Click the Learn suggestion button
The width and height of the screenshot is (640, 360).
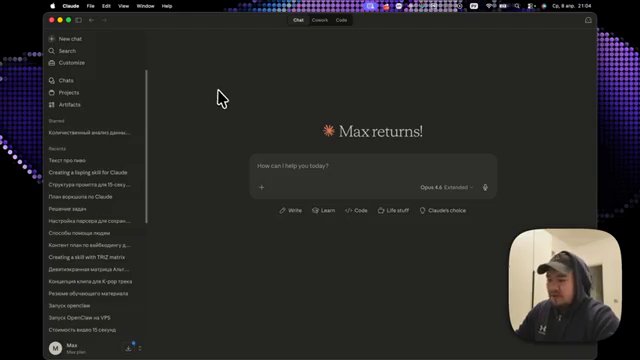(x=324, y=211)
